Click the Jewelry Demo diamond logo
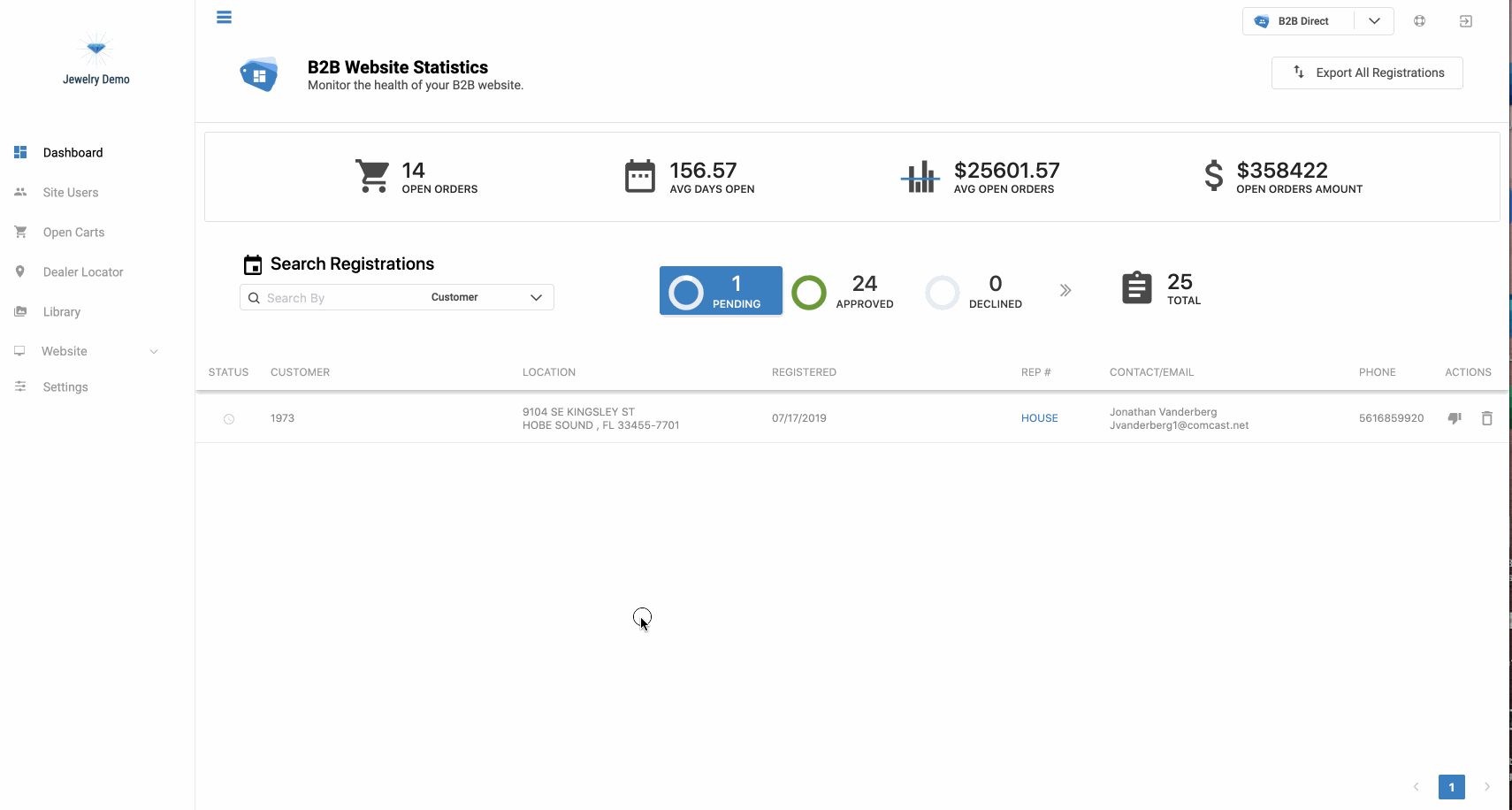The width and height of the screenshot is (1512, 810). coord(96,50)
